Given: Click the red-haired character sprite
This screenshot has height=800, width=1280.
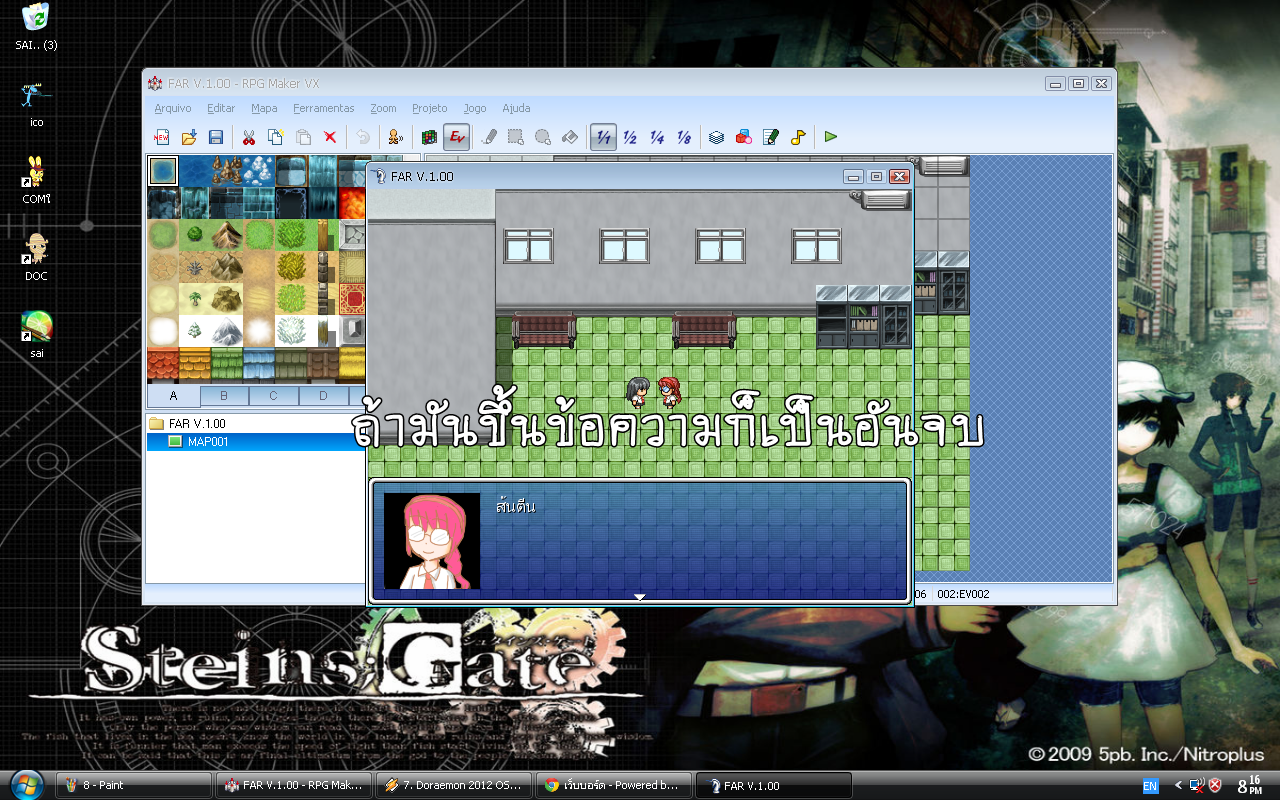Looking at the screenshot, I should pos(669,392).
